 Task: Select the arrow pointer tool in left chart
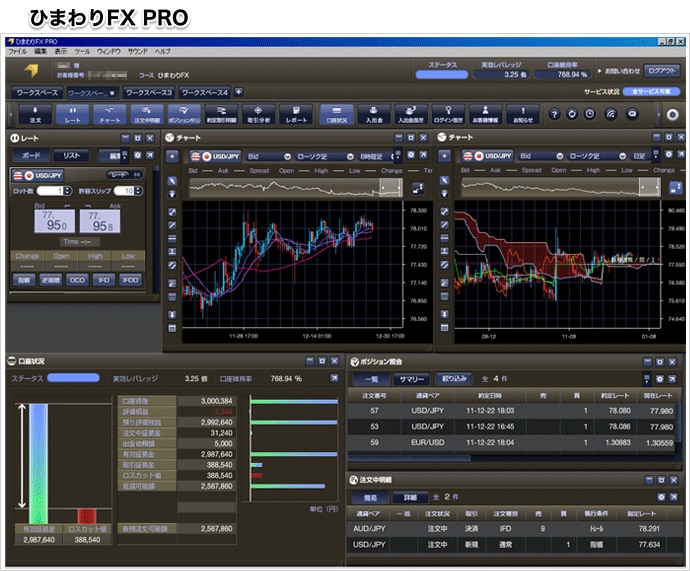coord(172,181)
